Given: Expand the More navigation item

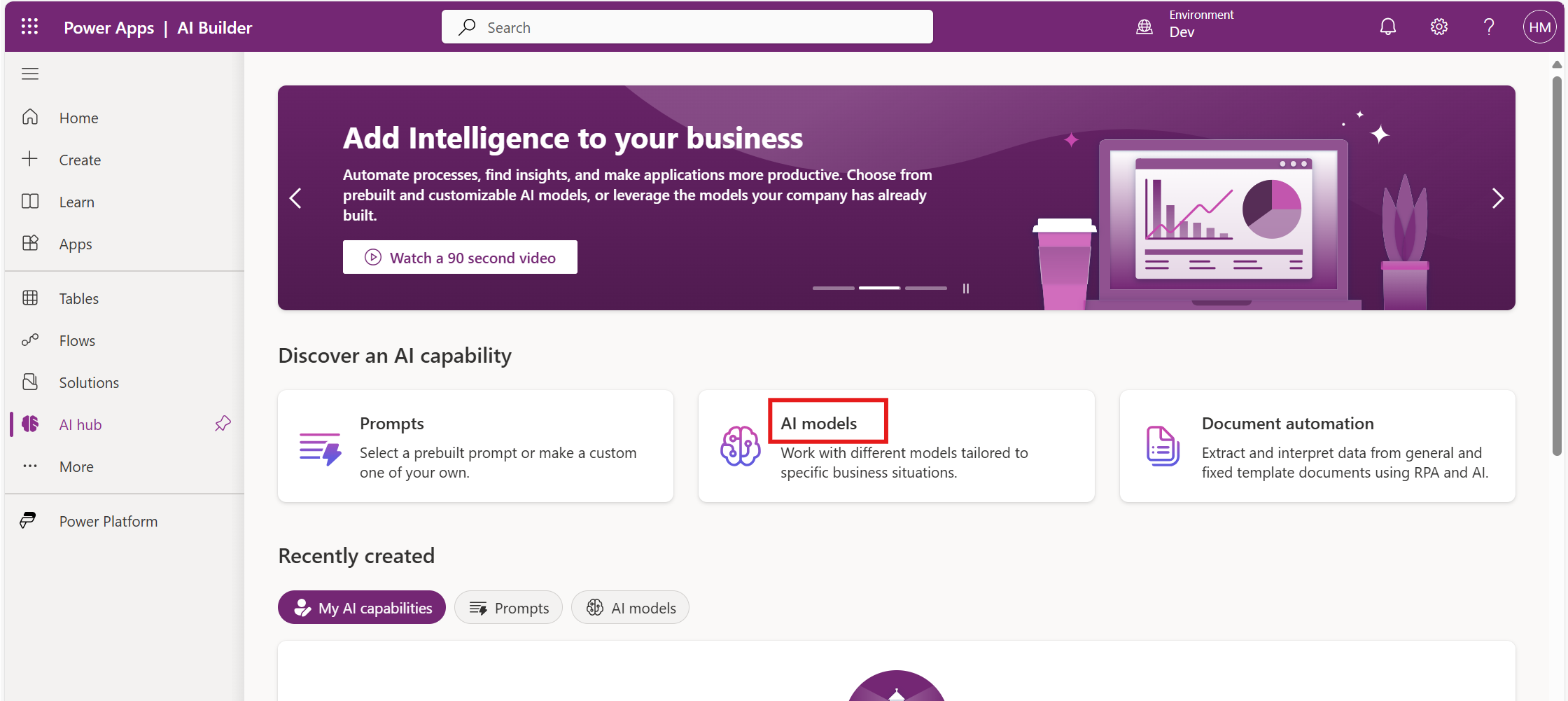Looking at the screenshot, I should point(76,466).
